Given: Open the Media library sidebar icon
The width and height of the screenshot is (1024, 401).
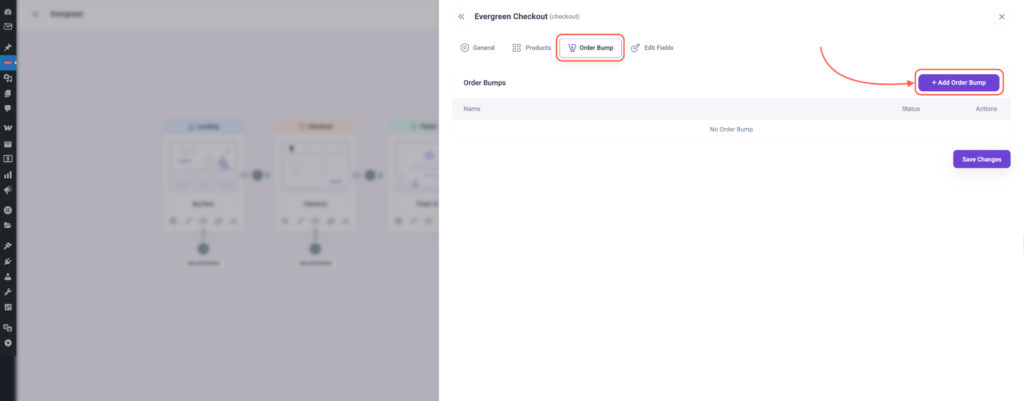Looking at the screenshot, I should pyautogui.click(x=8, y=78).
